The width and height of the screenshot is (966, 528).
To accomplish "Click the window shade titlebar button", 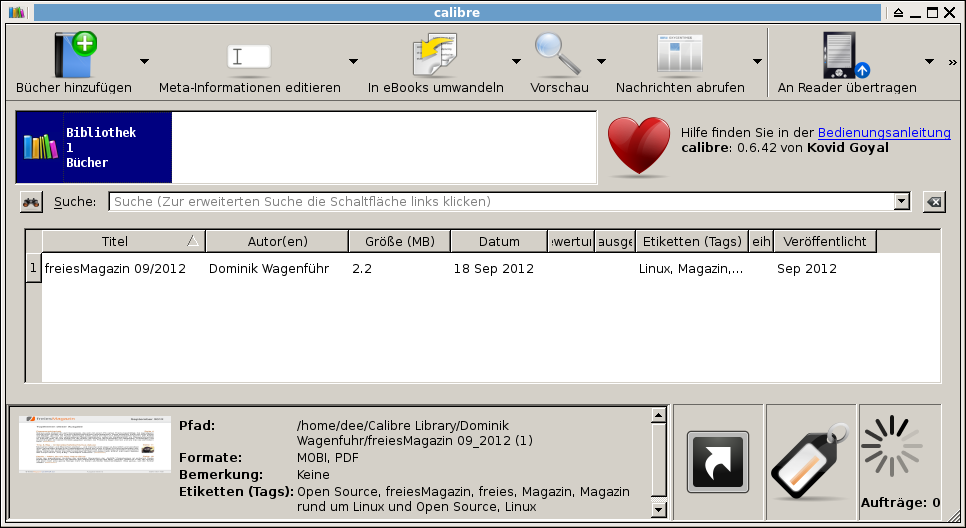I will click(899, 12).
